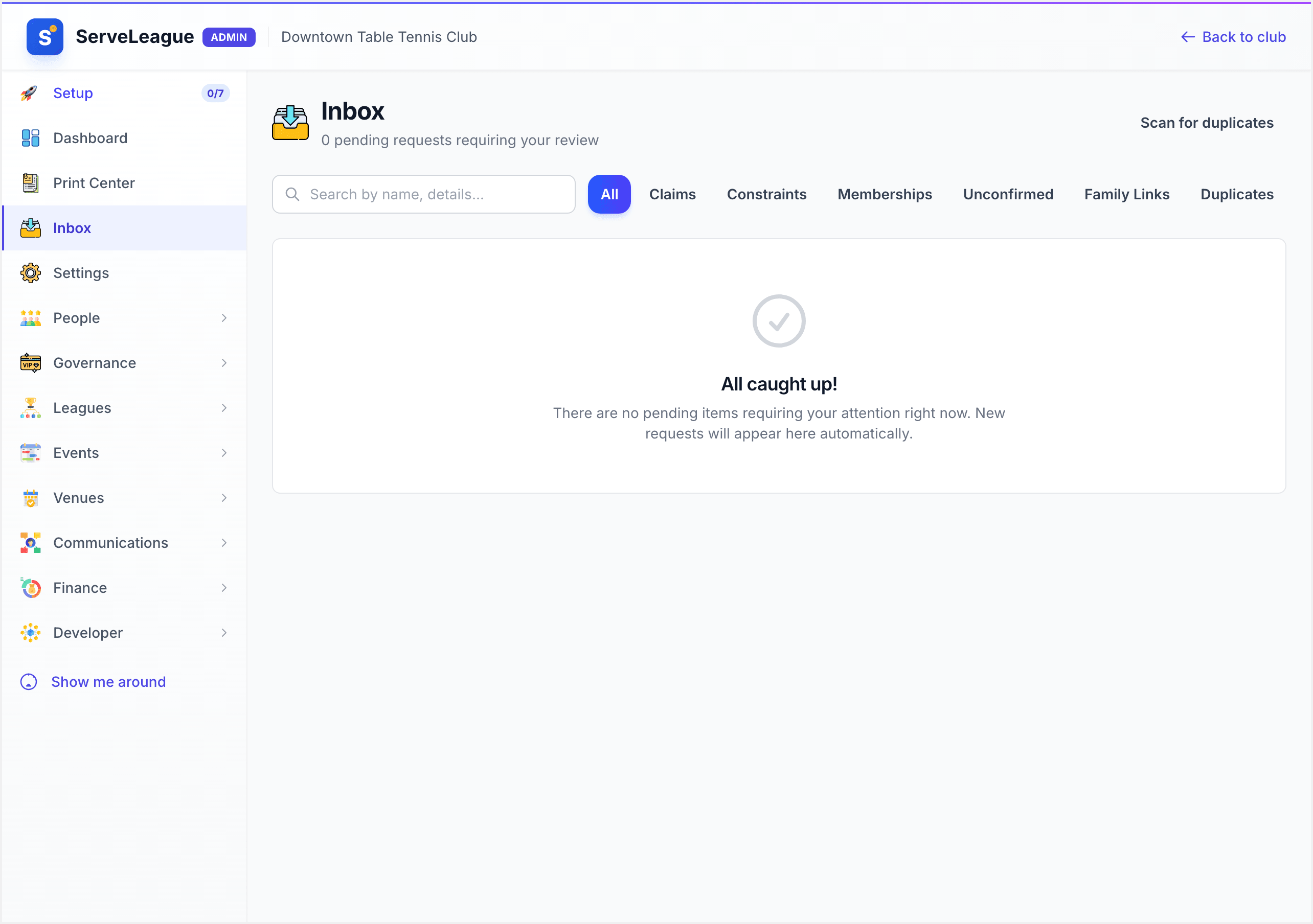Click the "All caught up!" heading
The height and width of the screenshot is (924, 1313).
[x=779, y=384]
